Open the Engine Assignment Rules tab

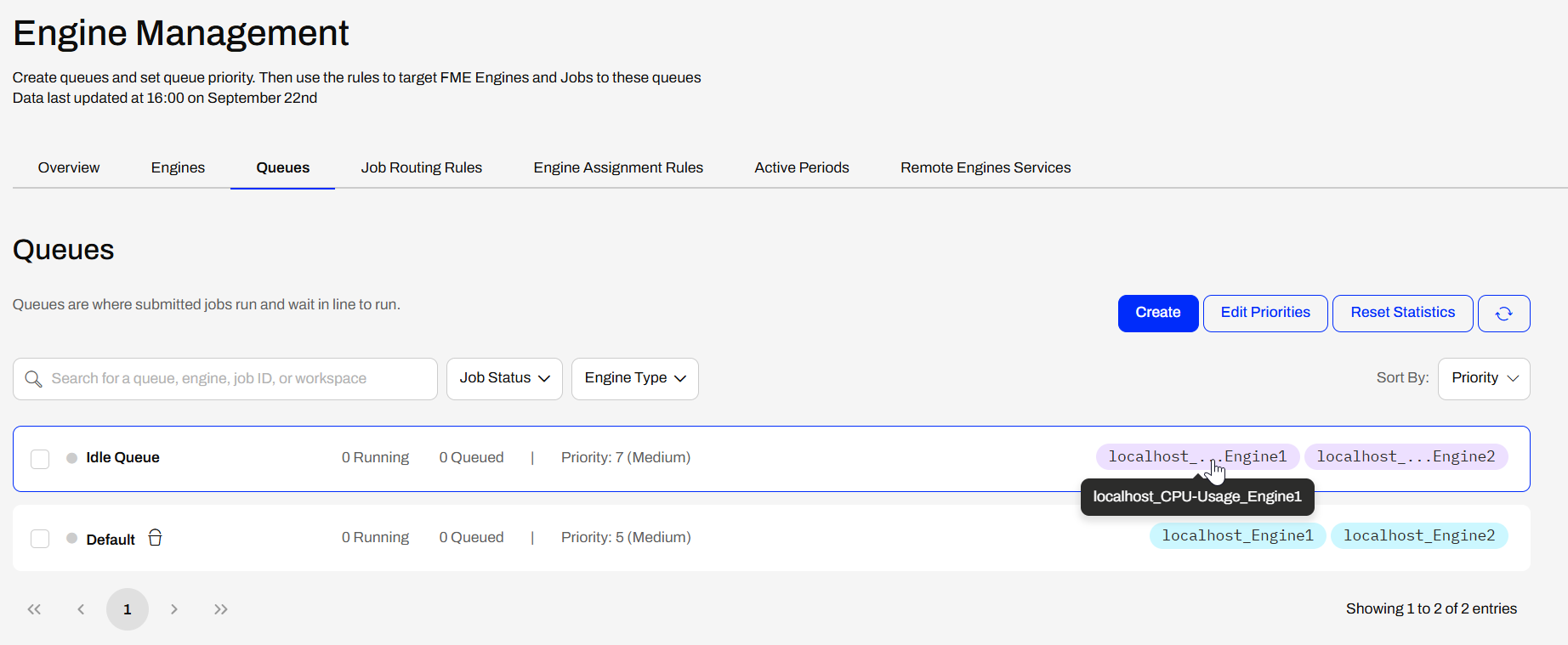coord(618,167)
